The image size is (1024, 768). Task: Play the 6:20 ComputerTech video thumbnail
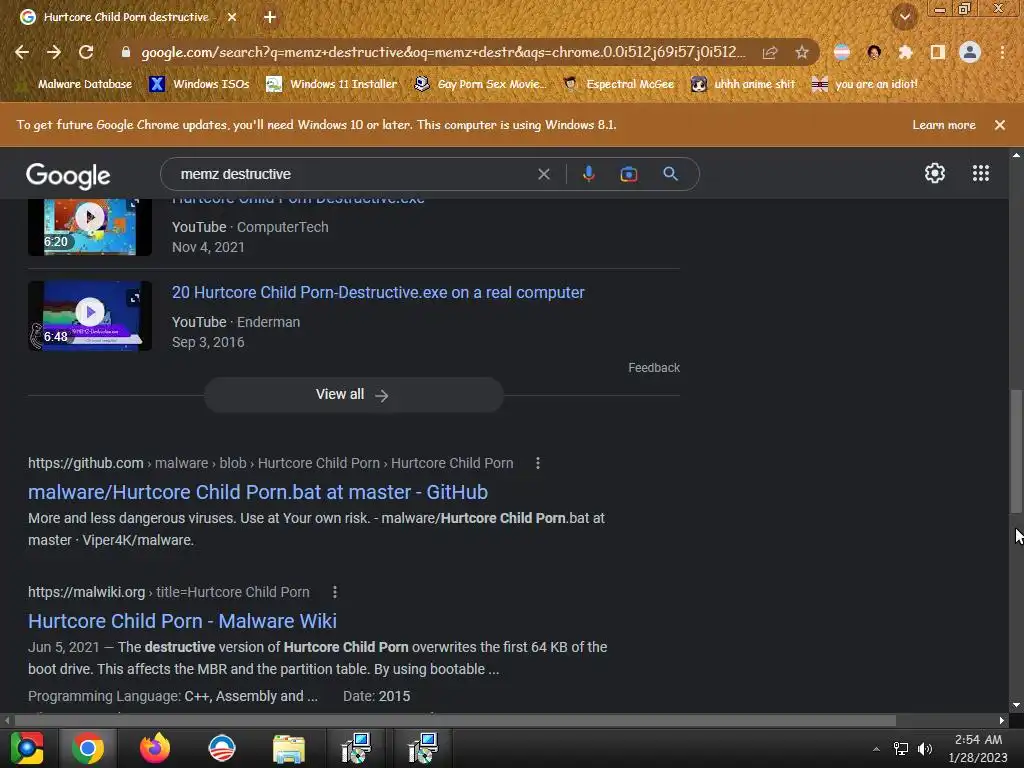(90, 227)
